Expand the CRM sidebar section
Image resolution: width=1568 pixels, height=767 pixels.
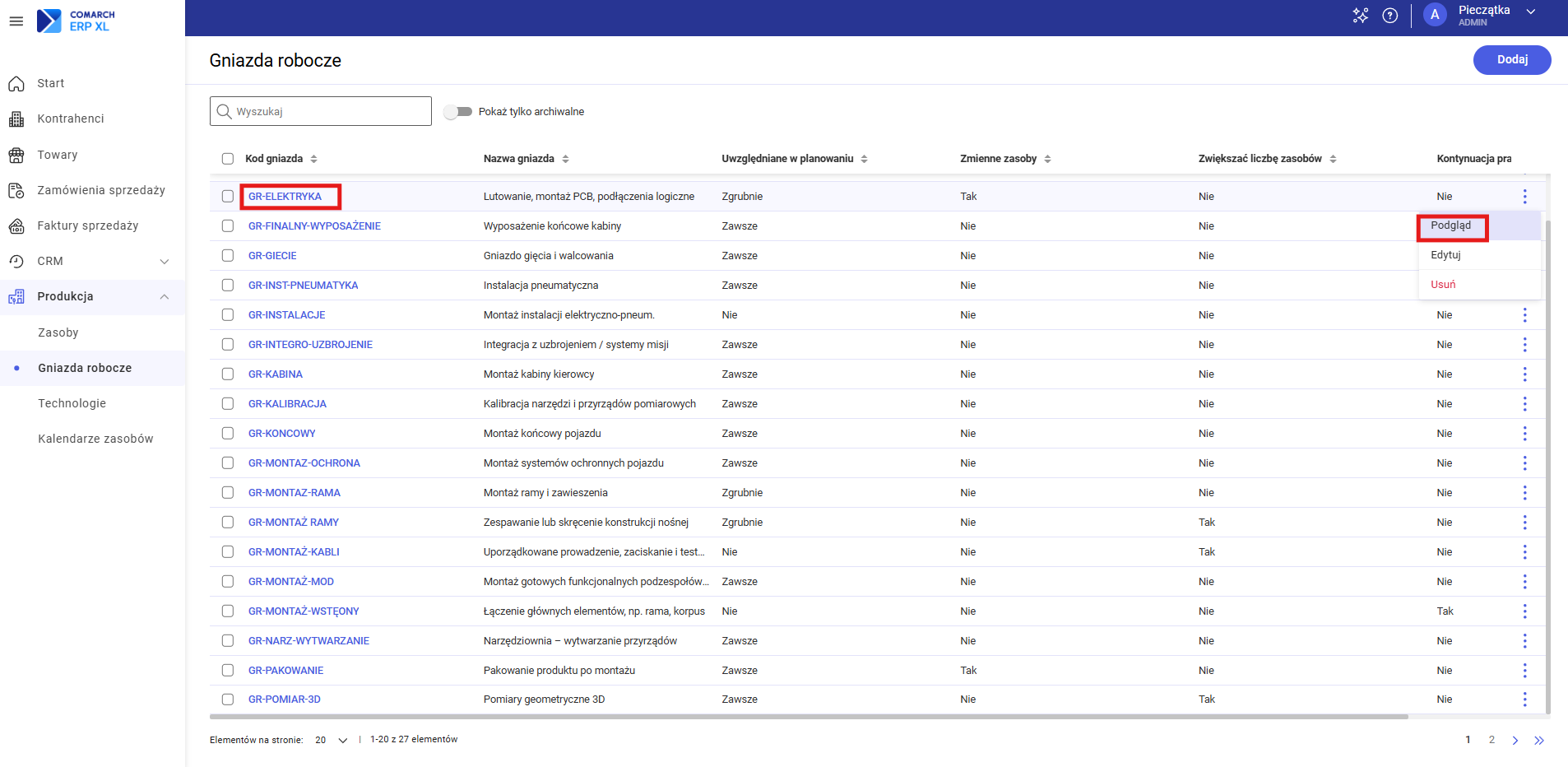click(x=165, y=262)
